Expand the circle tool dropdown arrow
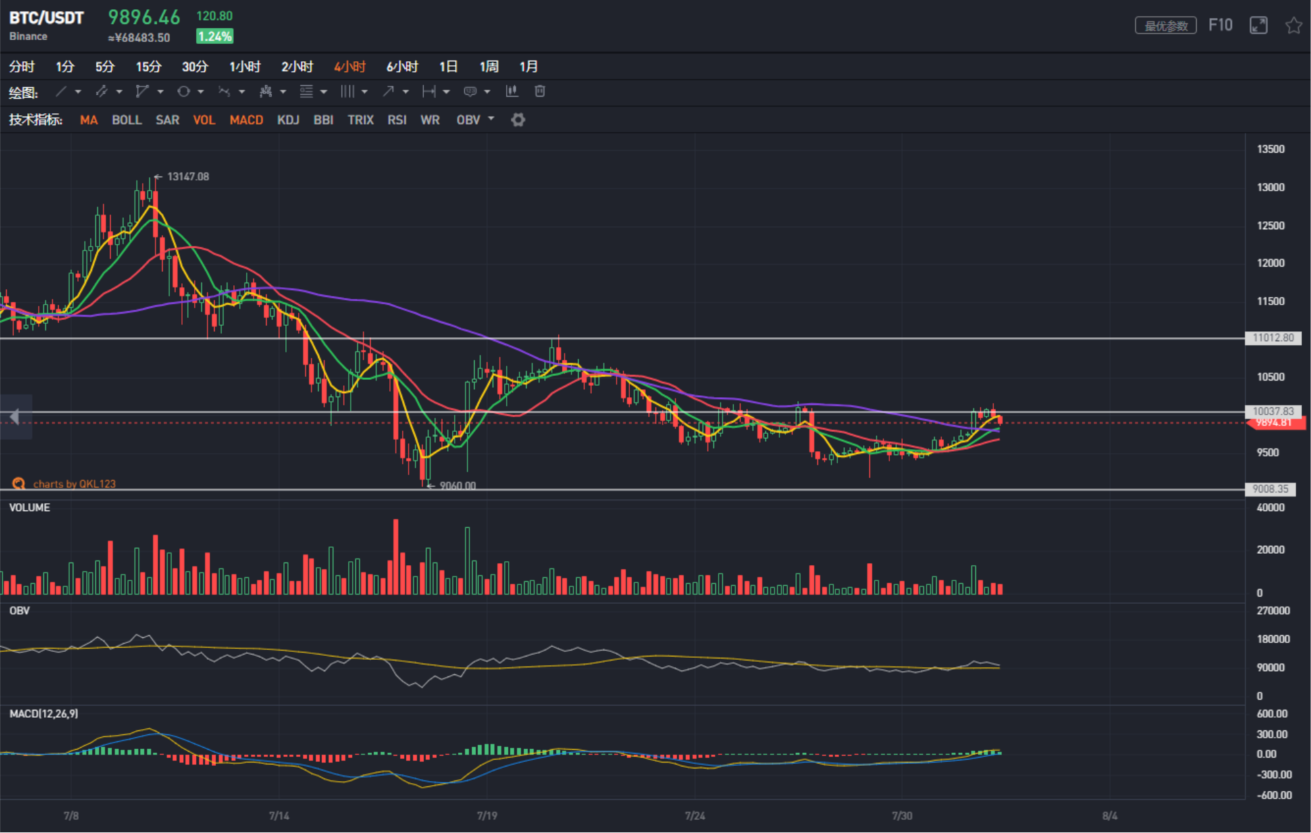Image resolution: width=1311 pixels, height=833 pixels. [x=201, y=92]
